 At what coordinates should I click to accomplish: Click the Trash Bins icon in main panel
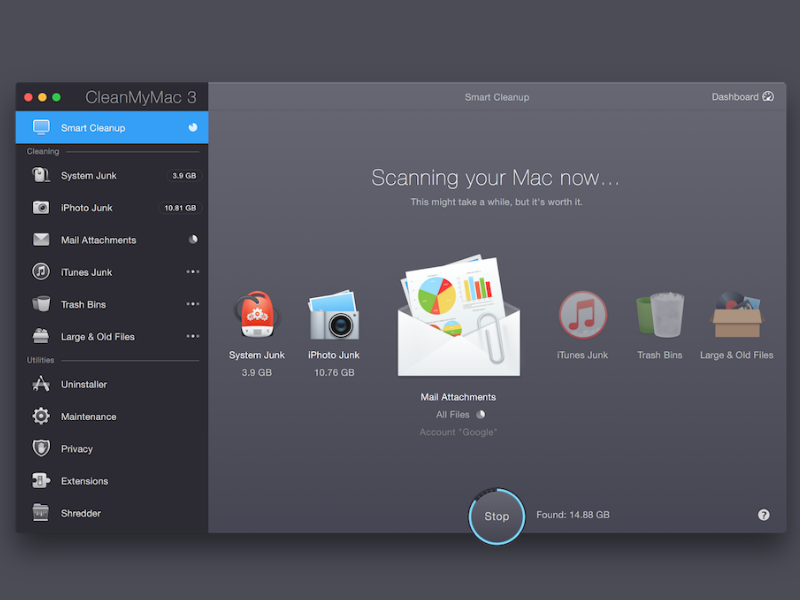click(x=660, y=315)
